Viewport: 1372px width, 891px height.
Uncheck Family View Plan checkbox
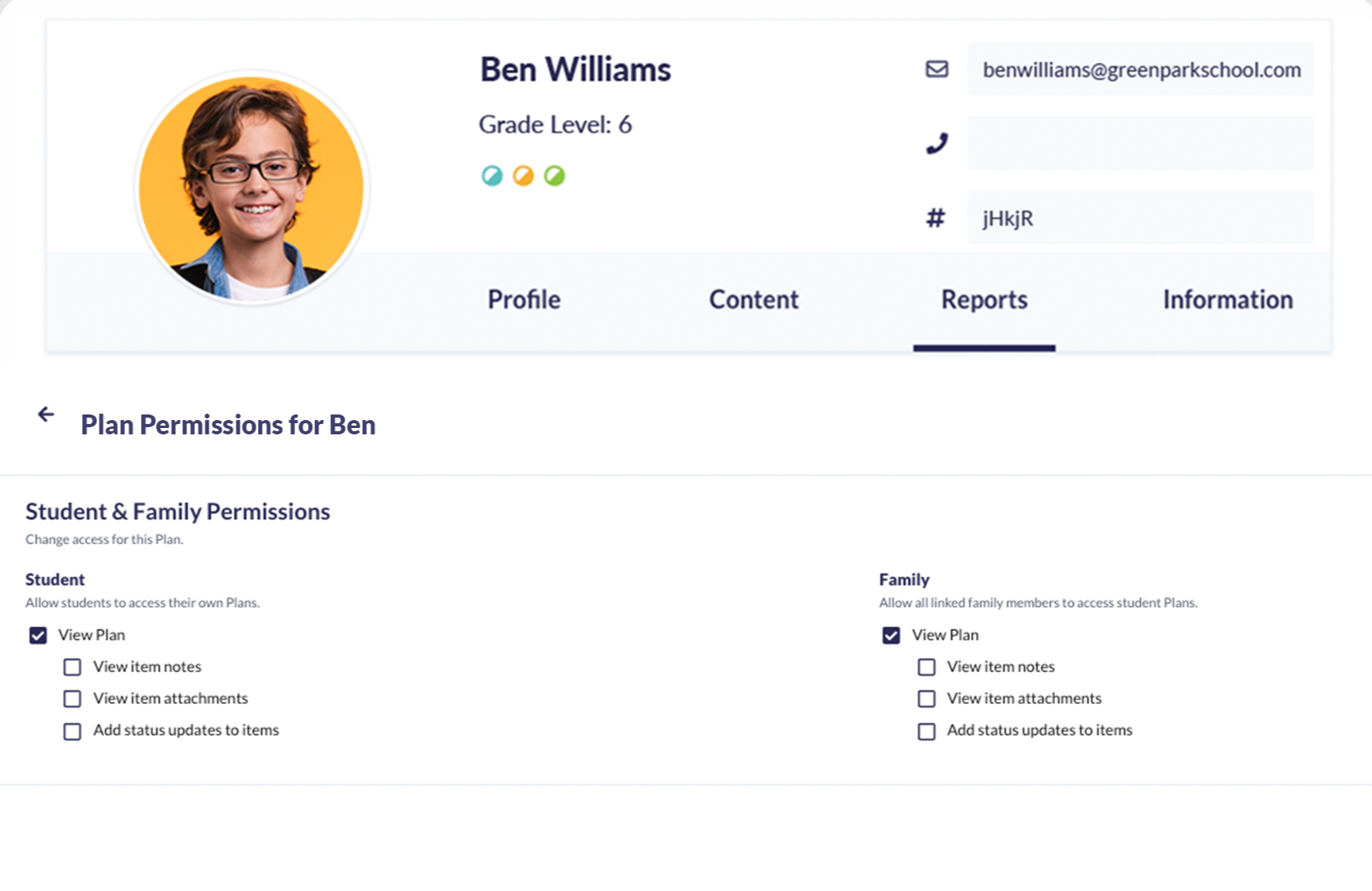891,636
